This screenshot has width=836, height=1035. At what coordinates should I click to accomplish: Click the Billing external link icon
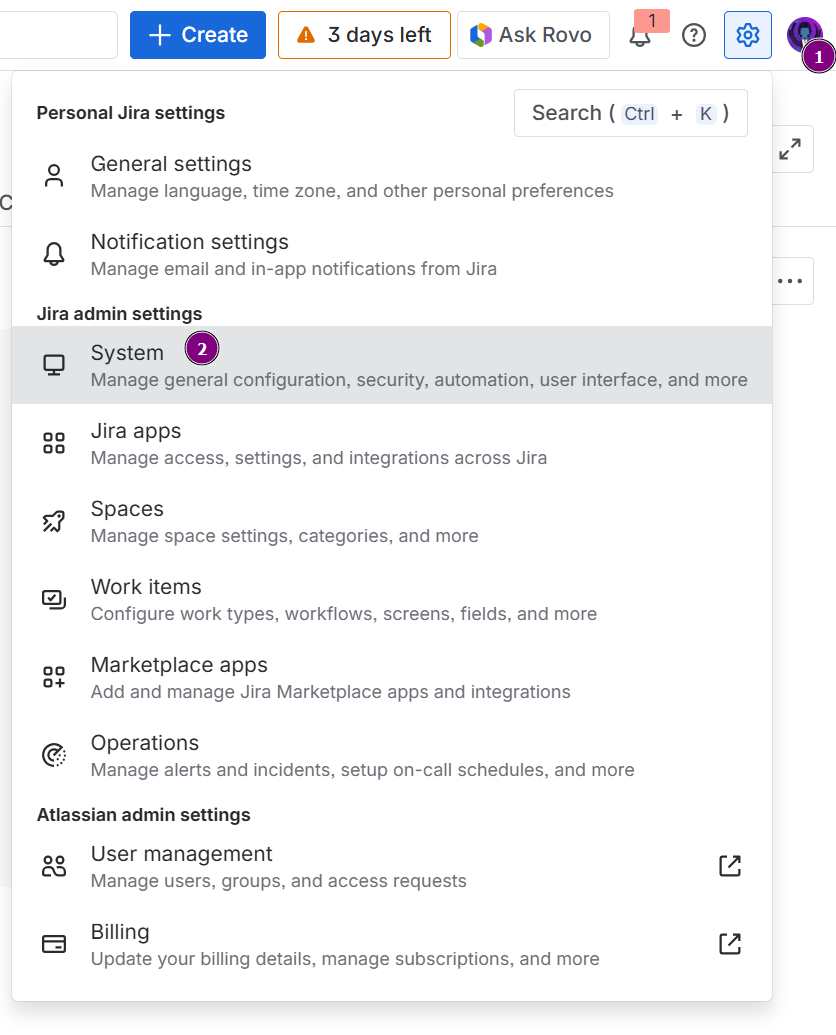coord(730,944)
